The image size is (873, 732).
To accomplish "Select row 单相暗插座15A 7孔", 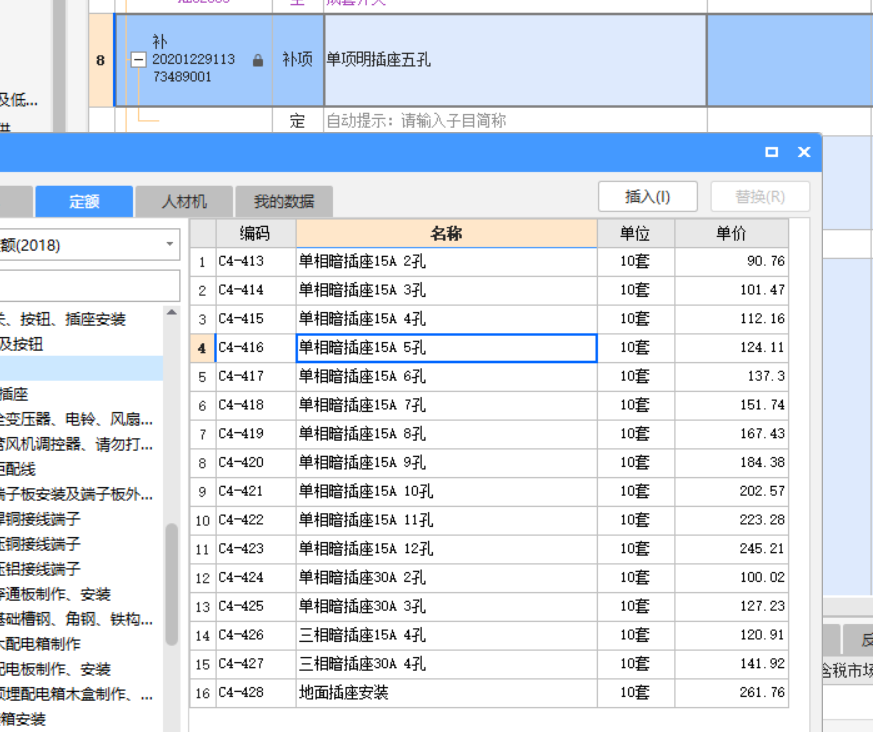I will coord(447,405).
